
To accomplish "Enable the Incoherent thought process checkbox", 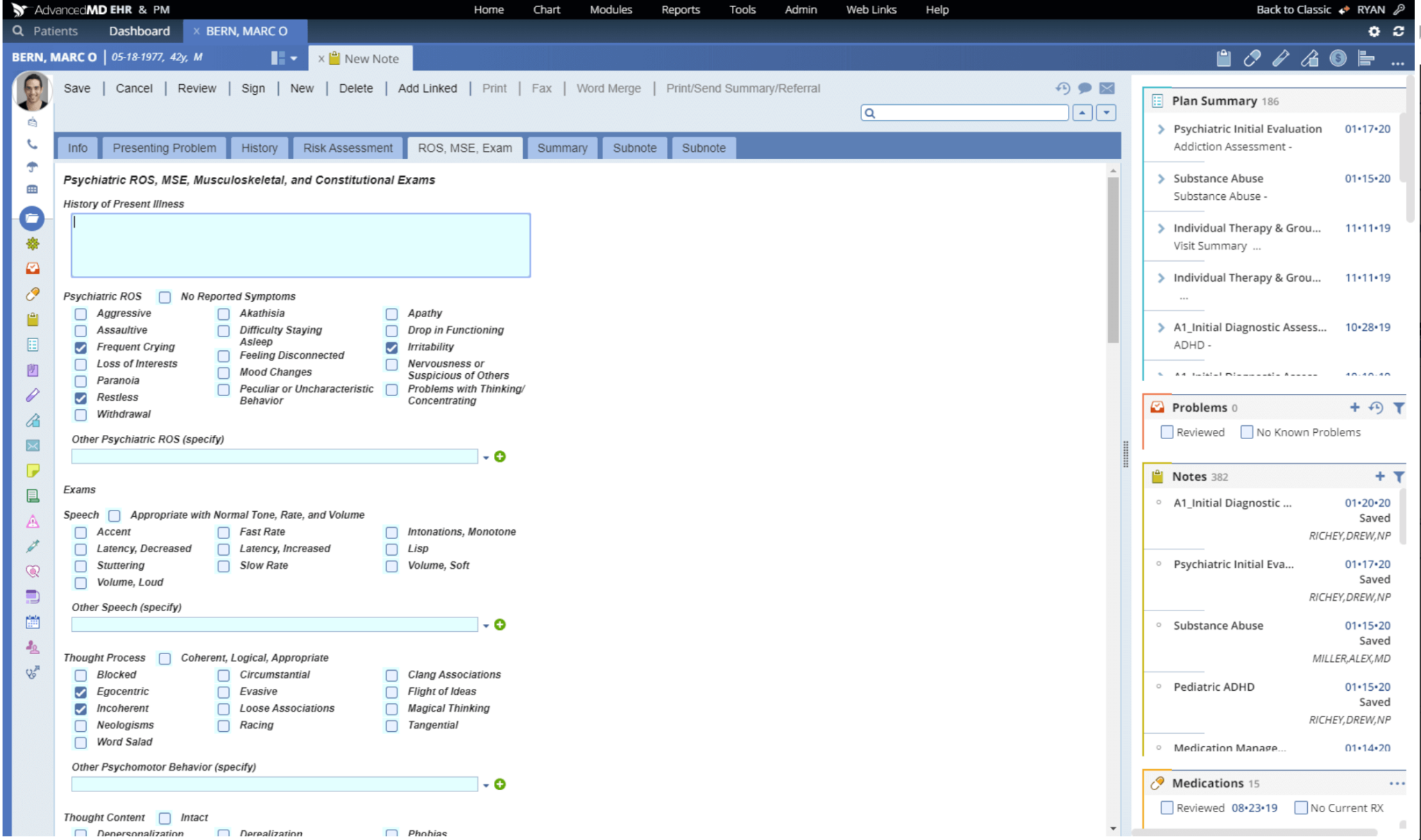I will (x=81, y=708).
